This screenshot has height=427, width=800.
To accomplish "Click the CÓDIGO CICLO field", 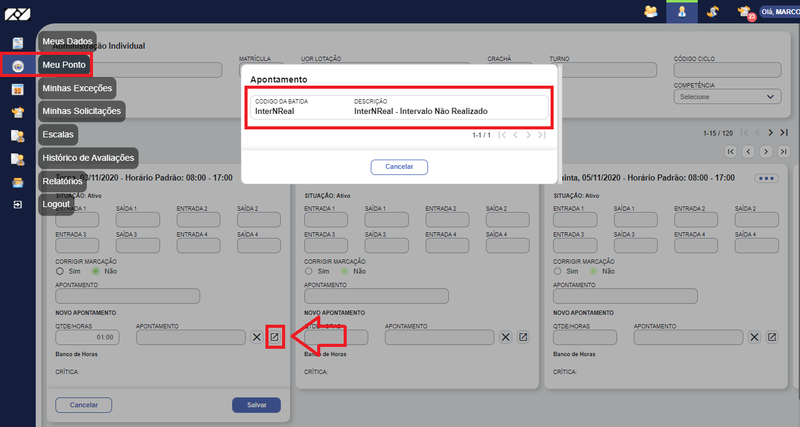I will pos(727,70).
